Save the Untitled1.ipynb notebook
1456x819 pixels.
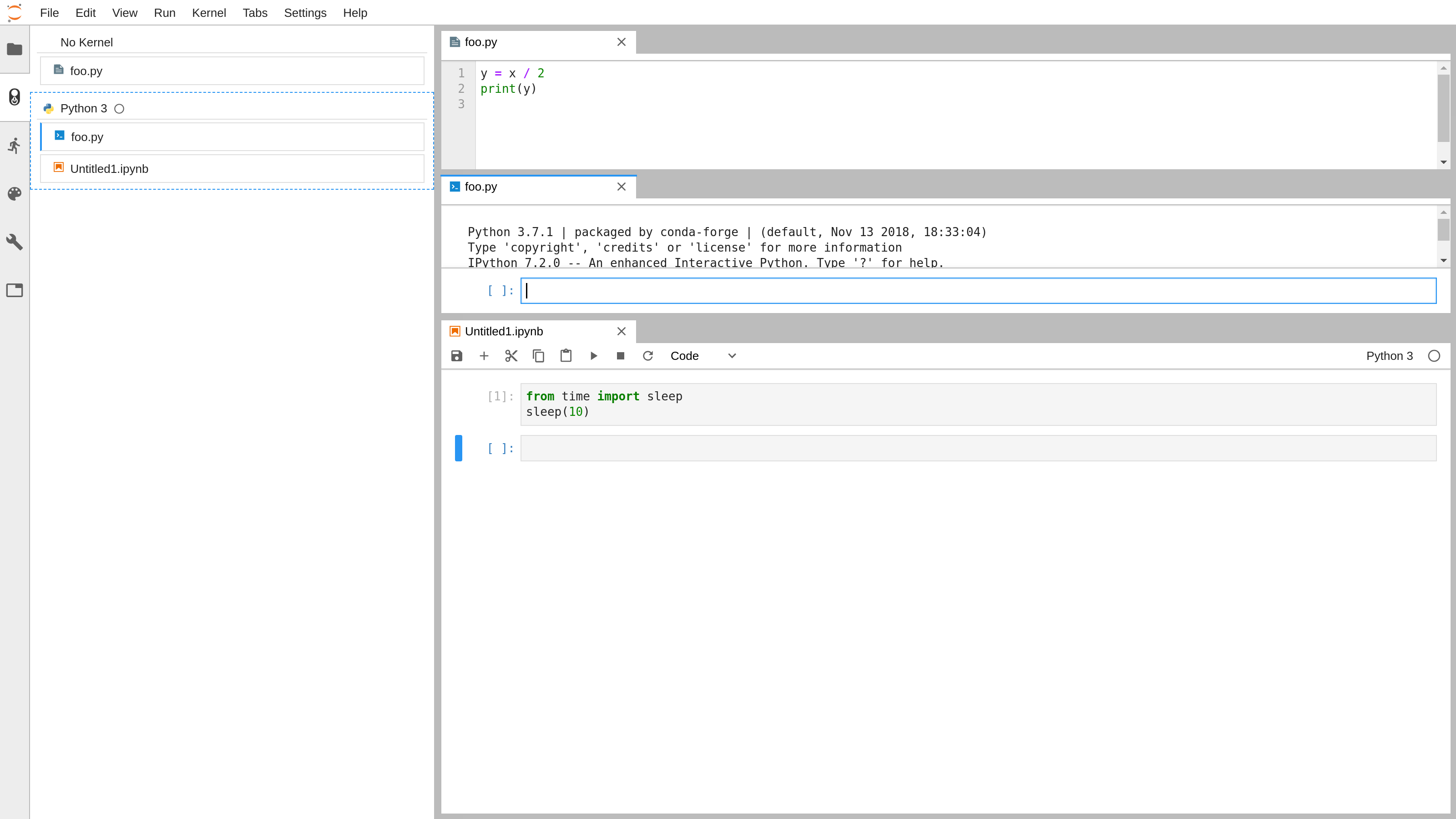456,355
